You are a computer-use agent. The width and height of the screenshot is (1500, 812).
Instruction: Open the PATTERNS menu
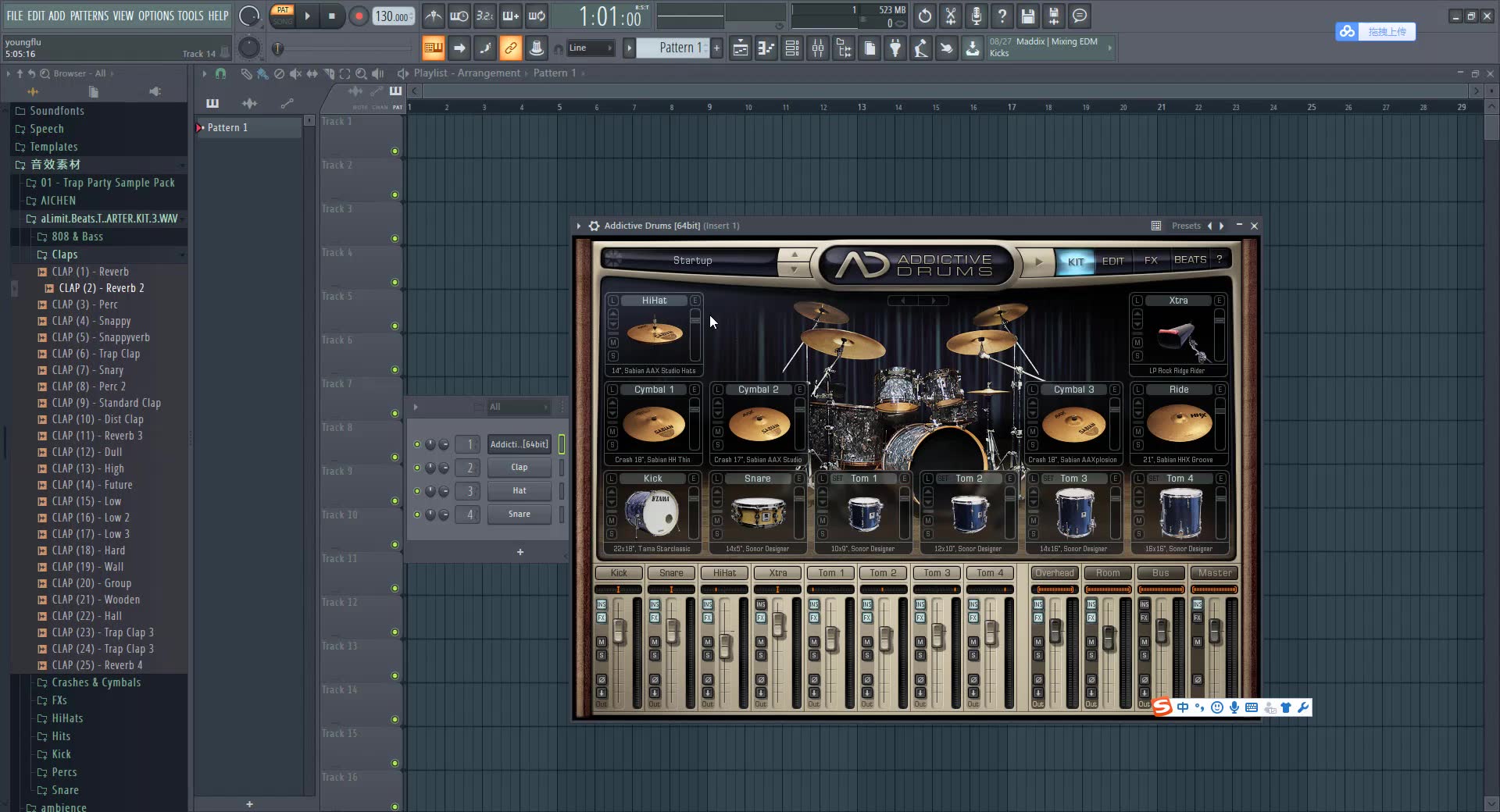88,16
